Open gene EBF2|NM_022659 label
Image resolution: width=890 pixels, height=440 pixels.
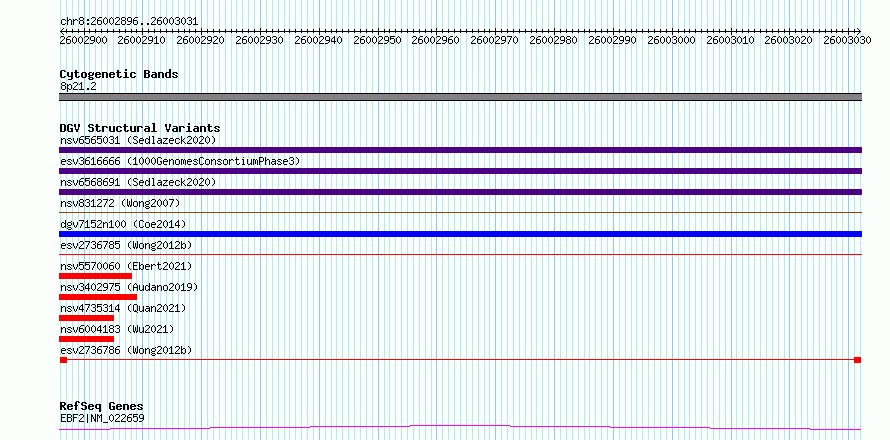102,418
